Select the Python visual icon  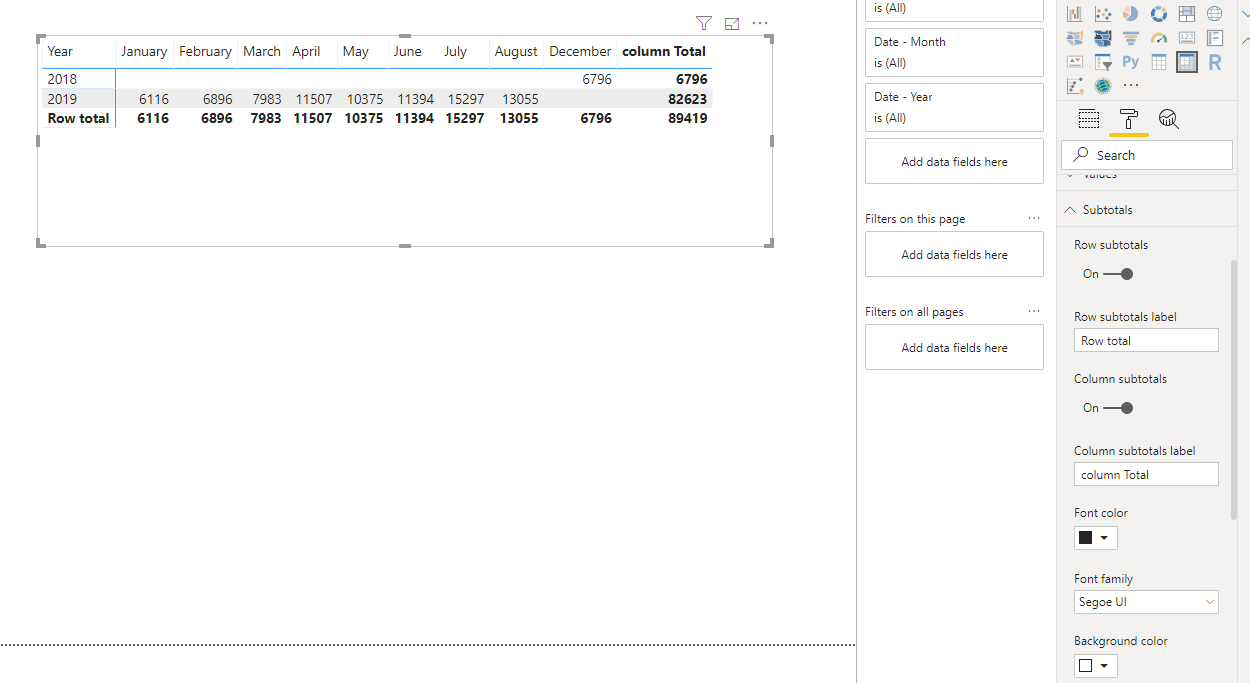1131,62
